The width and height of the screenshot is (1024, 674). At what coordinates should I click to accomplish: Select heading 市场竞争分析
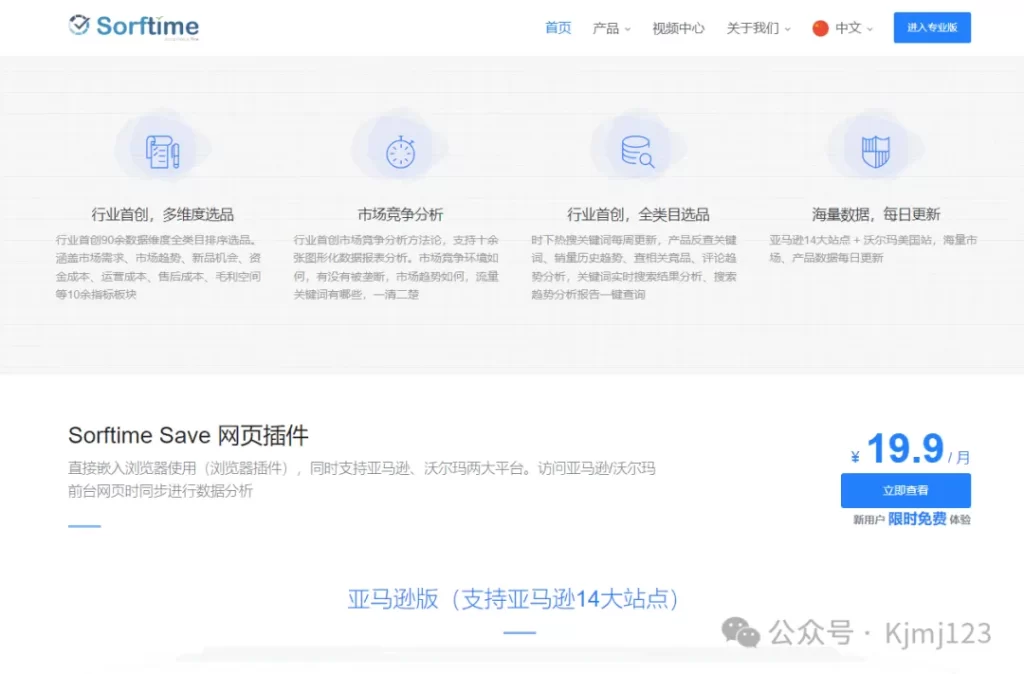[x=400, y=214]
